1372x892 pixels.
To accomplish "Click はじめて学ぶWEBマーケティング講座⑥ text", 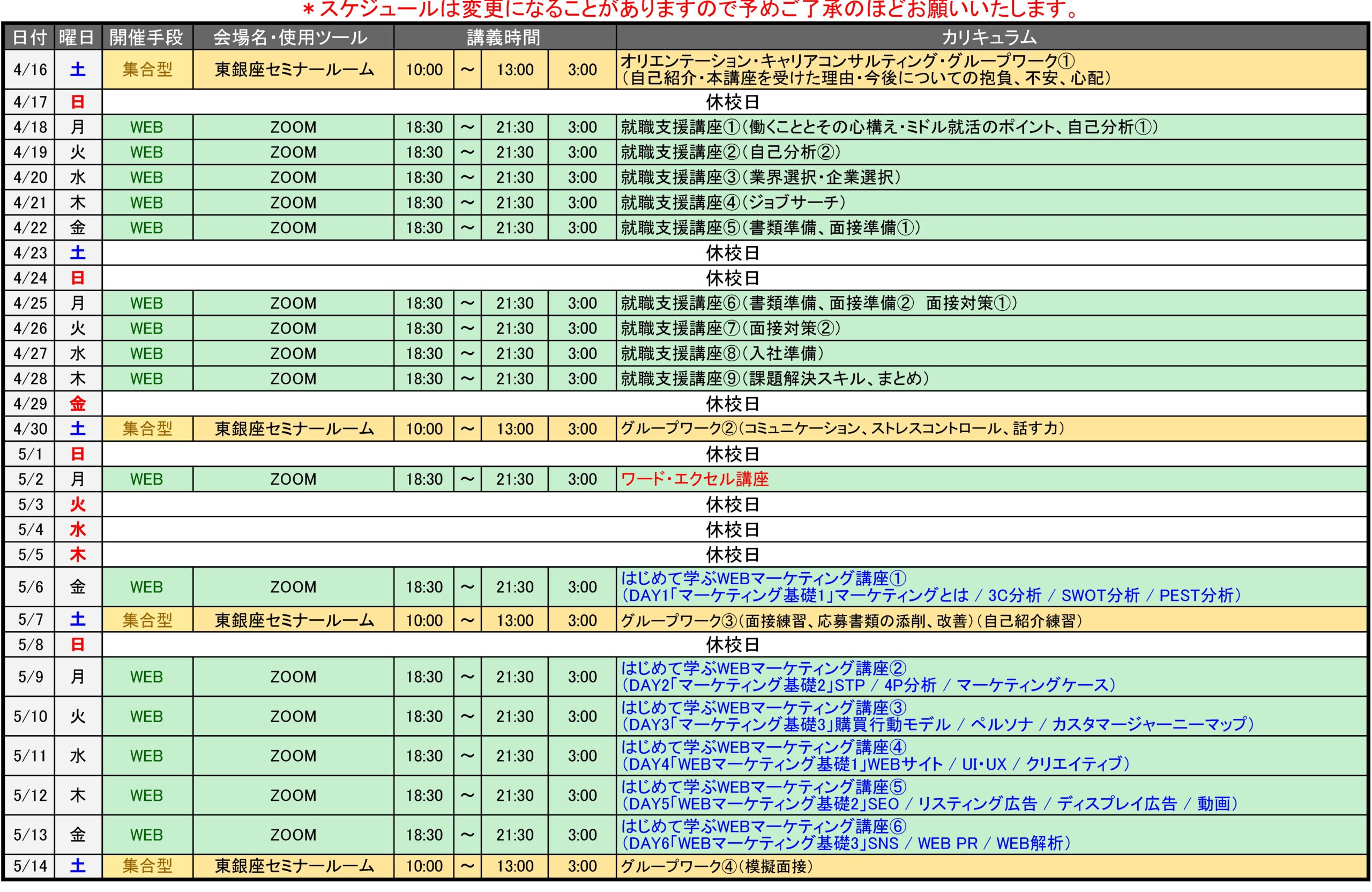I will pyautogui.click(x=763, y=826).
